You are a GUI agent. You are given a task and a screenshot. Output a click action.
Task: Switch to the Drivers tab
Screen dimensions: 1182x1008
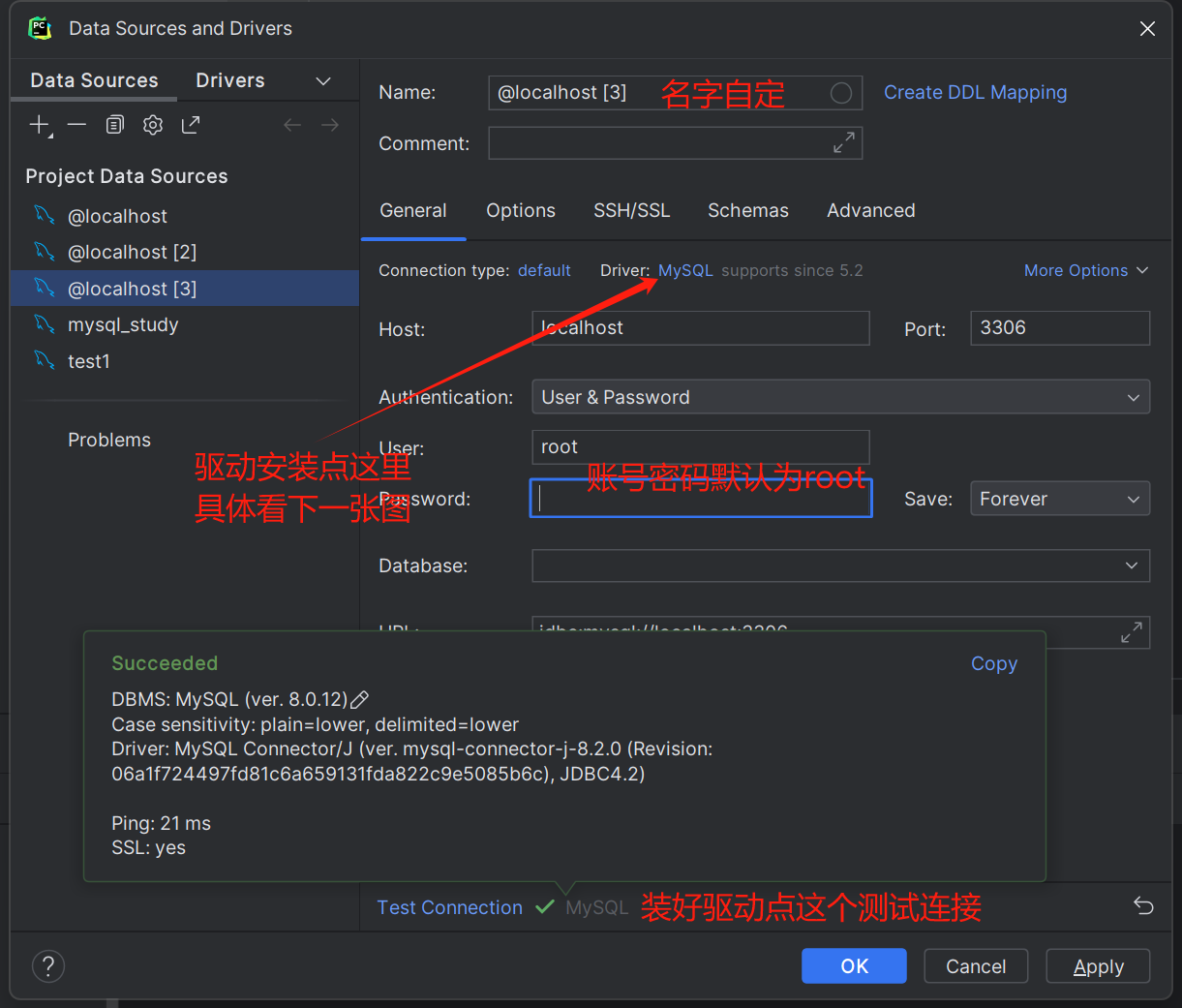click(230, 80)
